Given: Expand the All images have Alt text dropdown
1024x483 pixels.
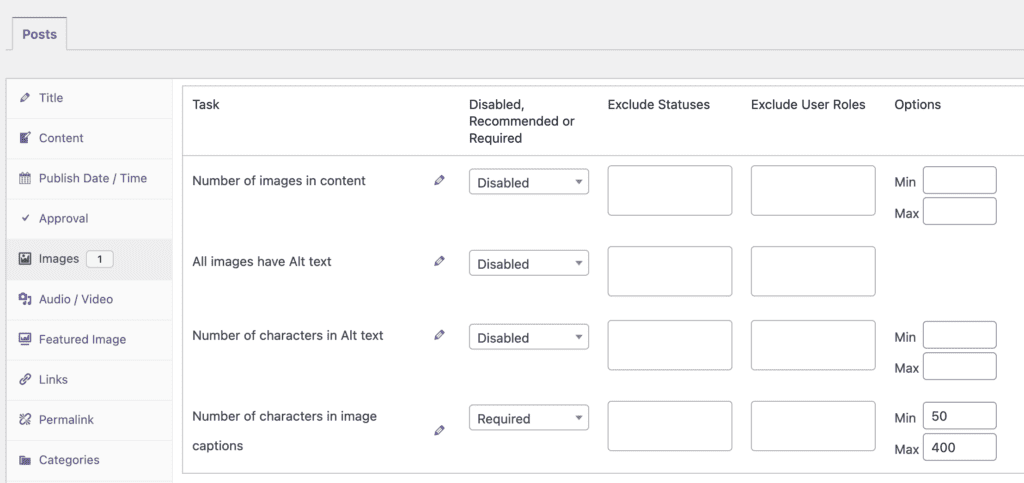Looking at the screenshot, I should 528,264.
